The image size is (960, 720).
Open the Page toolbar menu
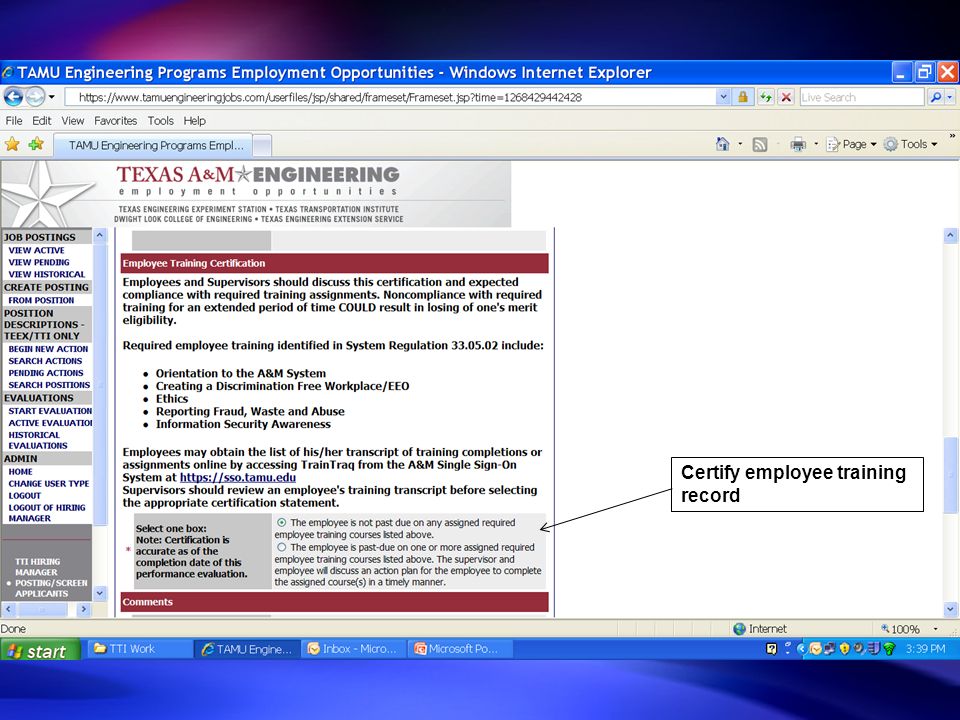[852, 144]
